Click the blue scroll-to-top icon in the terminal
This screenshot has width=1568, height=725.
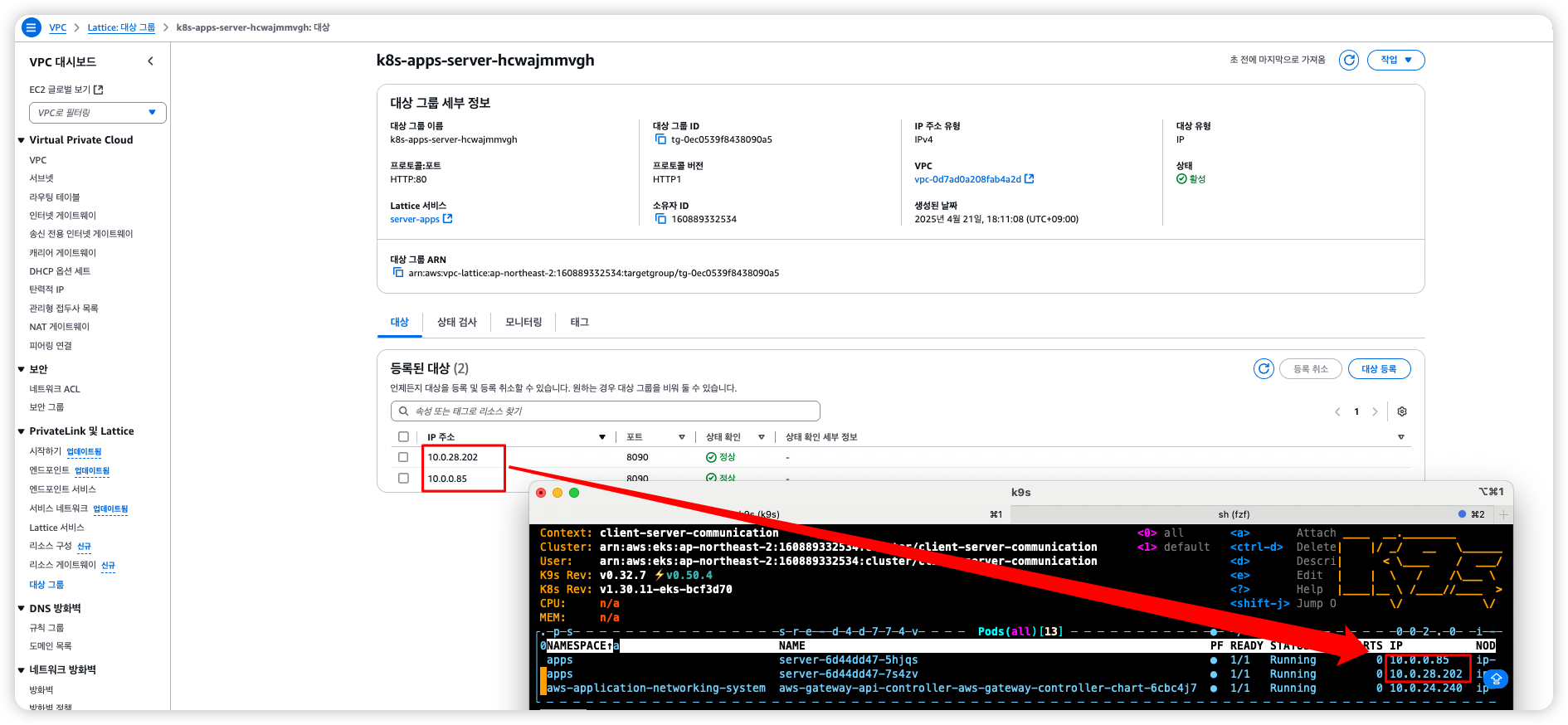(1497, 679)
